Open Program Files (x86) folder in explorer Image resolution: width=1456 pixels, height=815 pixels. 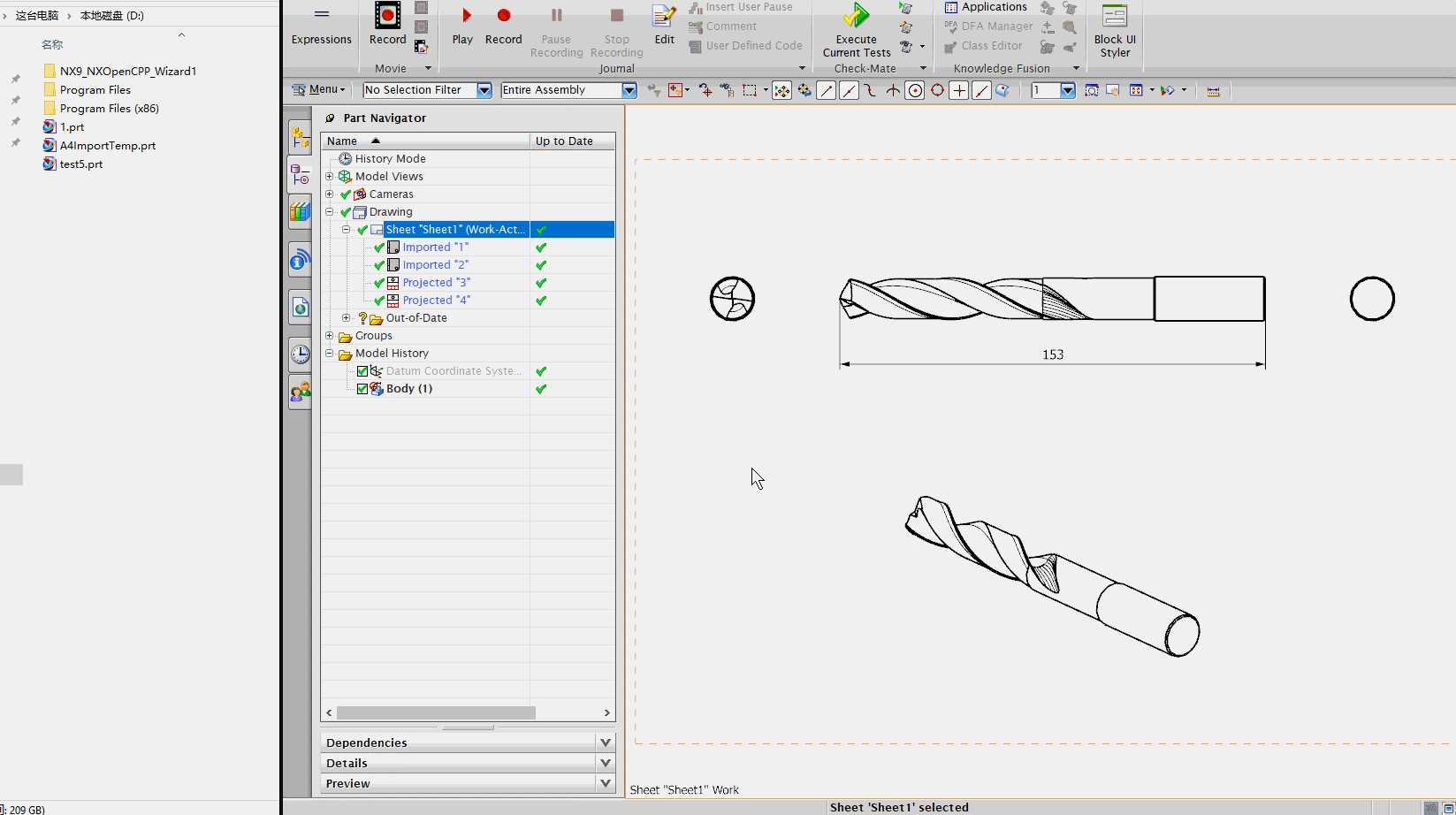[110, 109]
